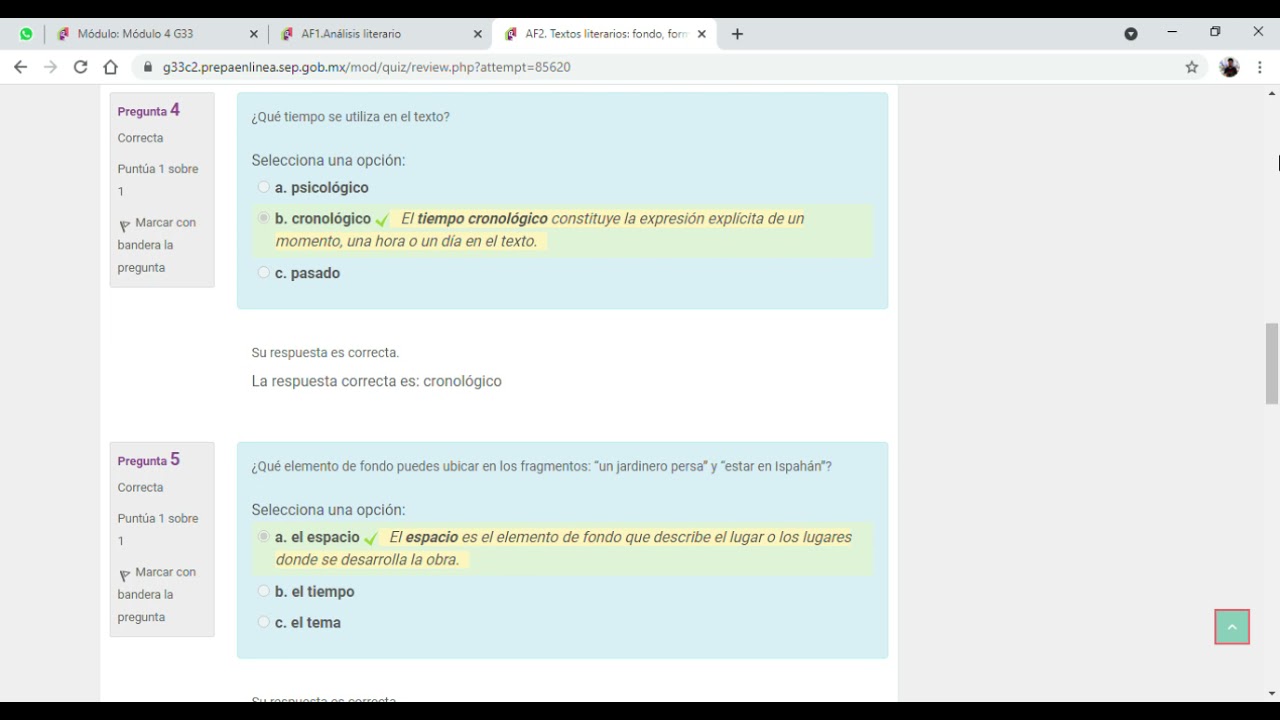This screenshot has height=720, width=1280.
Task: Go forward to next page
Action: pos(51,67)
